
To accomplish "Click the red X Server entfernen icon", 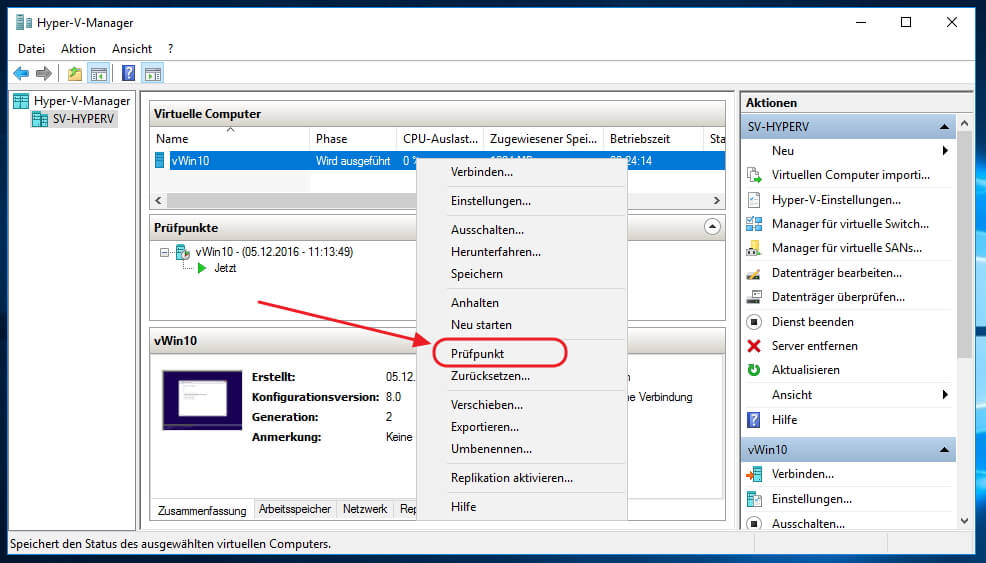I will [x=753, y=346].
